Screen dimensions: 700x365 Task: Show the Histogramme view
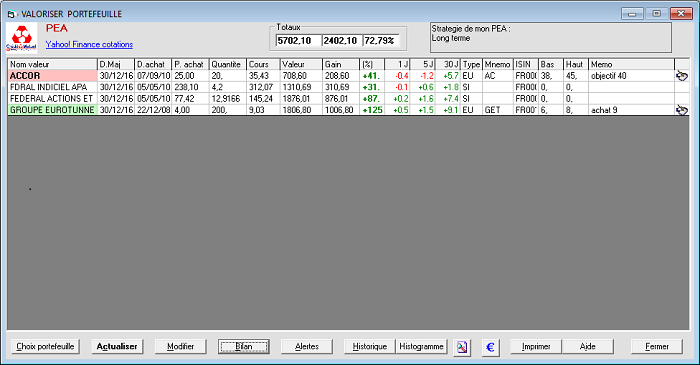(x=421, y=346)
